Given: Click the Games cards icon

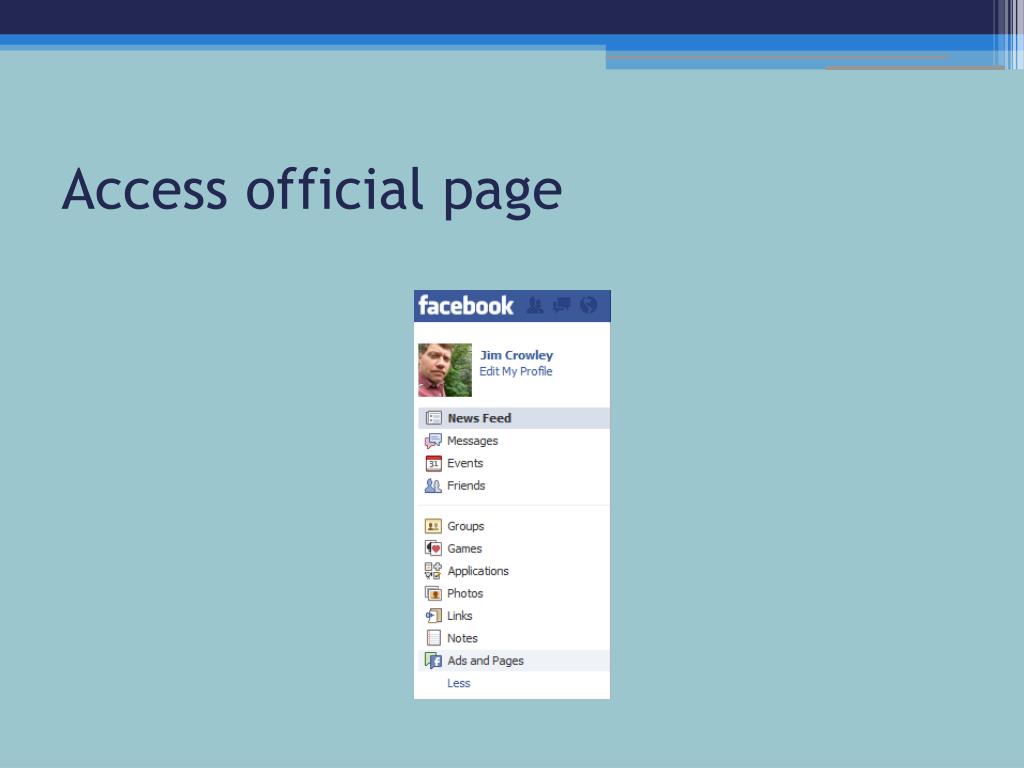Looking at the screenshot, I should (x=433, y=549).
